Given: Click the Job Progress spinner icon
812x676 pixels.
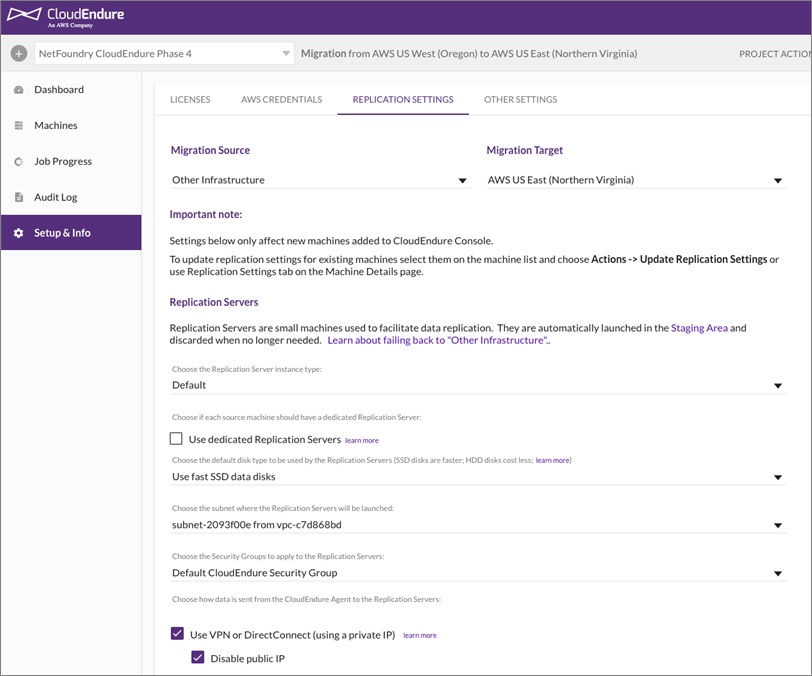Looking at the screenshot, I should pos(19,162).
